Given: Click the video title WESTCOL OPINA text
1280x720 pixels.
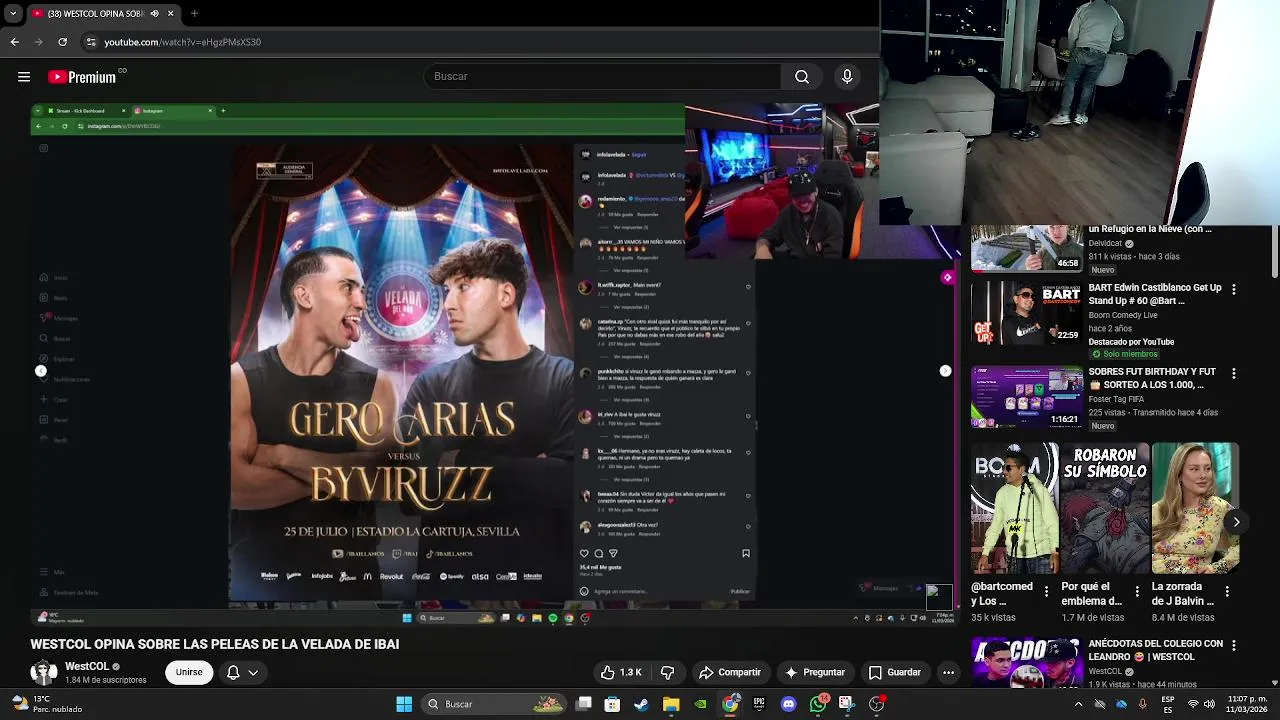Looking at the screenshot, I should click(x=215, y=645).
